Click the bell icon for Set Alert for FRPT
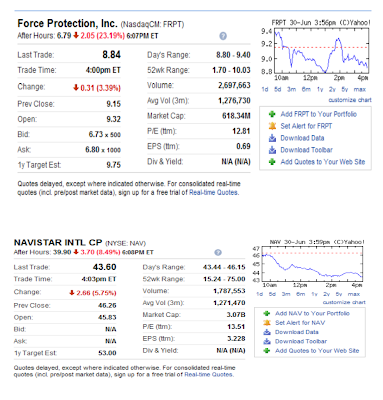Image resolution: width=383 pixels, height=400 pixels. click(272, 126)
